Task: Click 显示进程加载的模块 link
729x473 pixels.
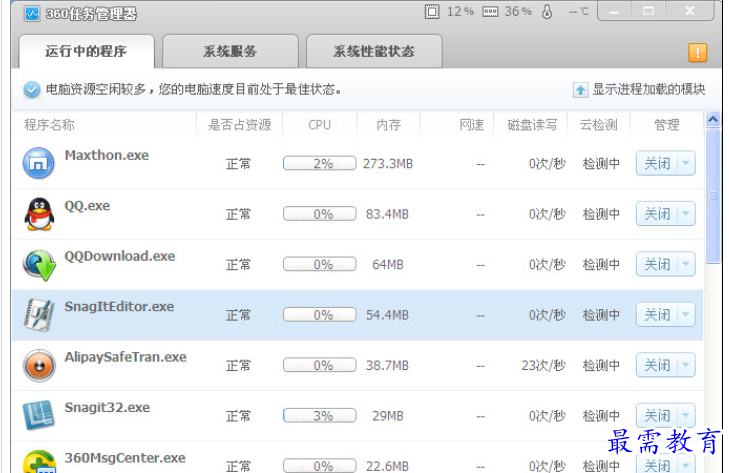Action: 649,89
